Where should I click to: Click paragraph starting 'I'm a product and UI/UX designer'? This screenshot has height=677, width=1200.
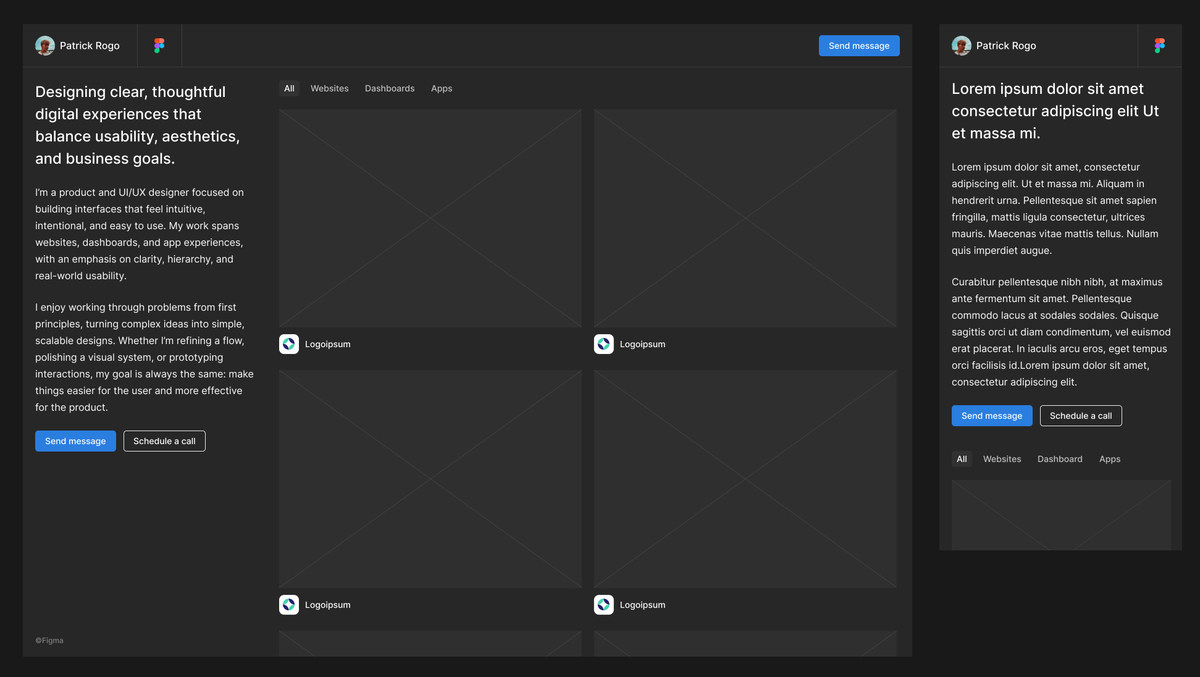(x=140, y=234)
